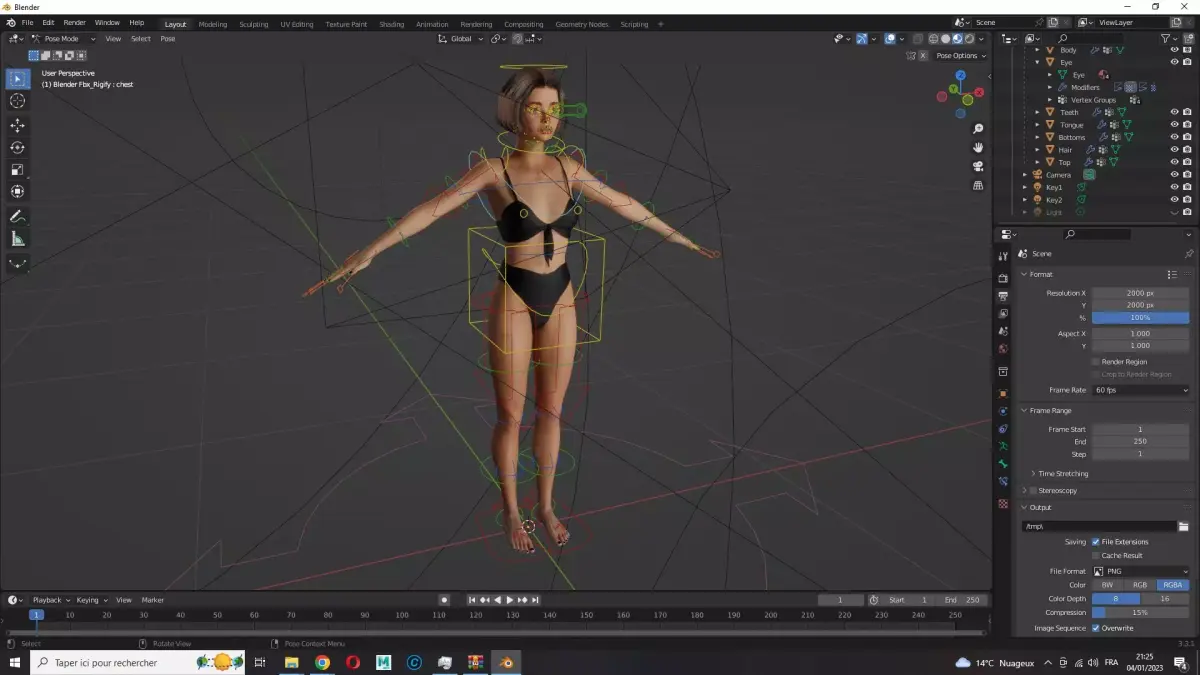Pick the Rotate tool
This screenshot has height=675, width=1200.
click(18, 147)
